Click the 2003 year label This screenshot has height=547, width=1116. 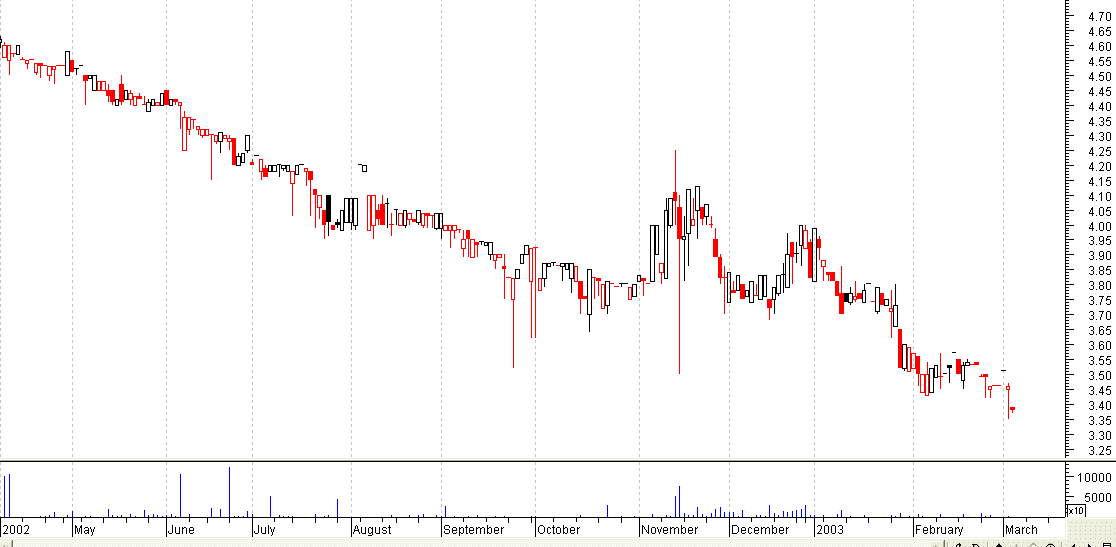830,530
